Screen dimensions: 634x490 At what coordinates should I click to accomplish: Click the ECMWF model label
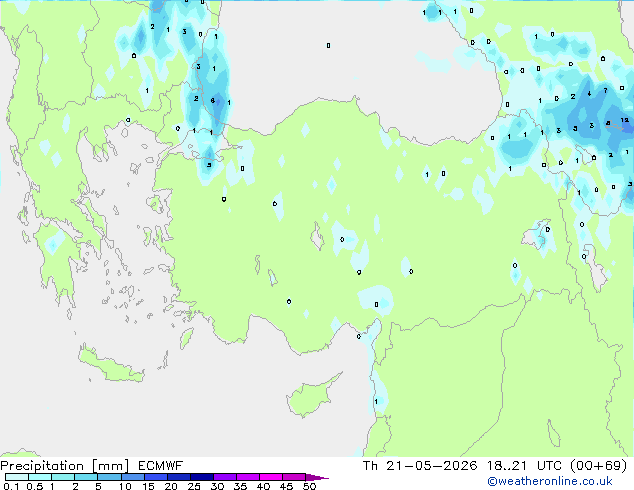point(161,466)
